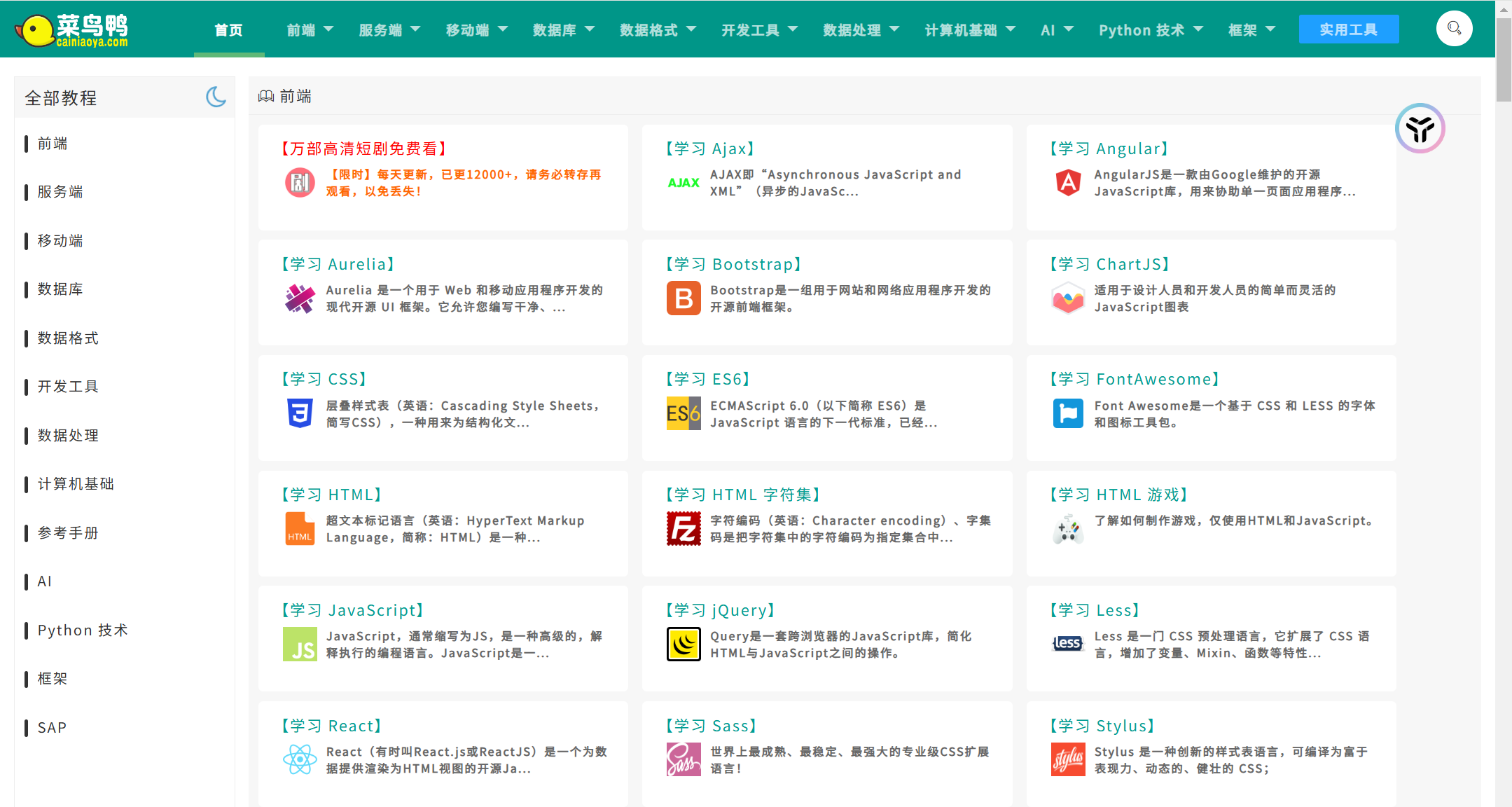The height and width of the screenshot is (807, 1512).
Task: Open the AI nav dropdown
Action: (1057, 30)
